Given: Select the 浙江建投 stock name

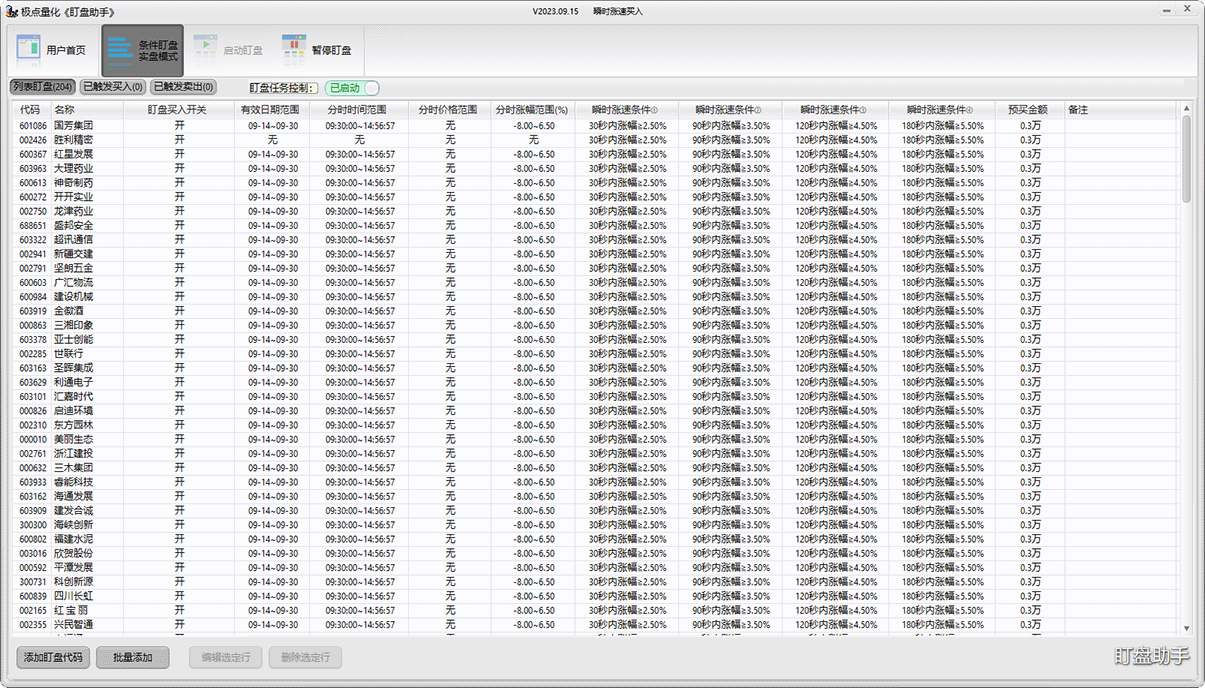Looking at the screenshot, I should 73,454.
